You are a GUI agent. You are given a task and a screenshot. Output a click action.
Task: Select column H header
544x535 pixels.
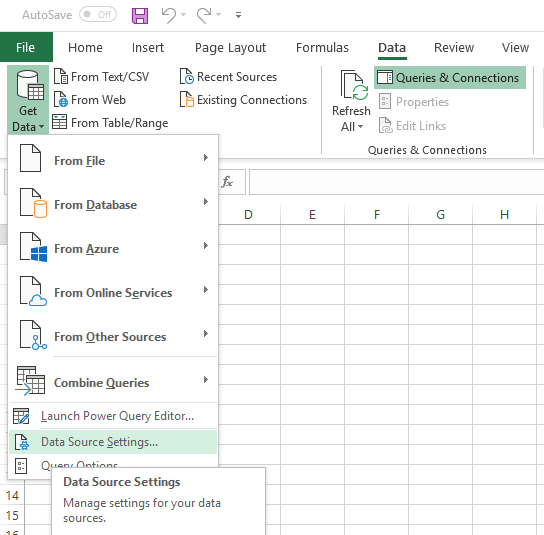(x=504, y=215)
